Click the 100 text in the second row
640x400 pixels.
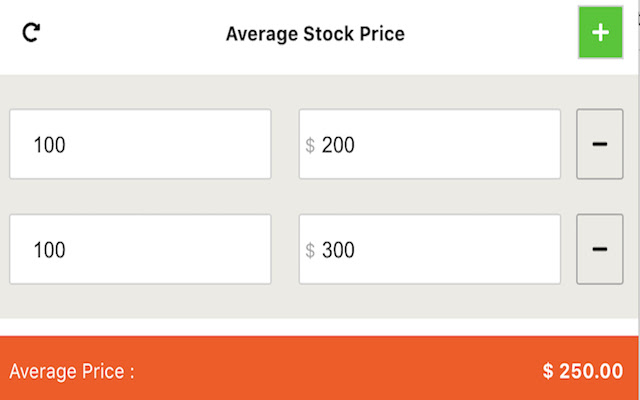click(49, 250)
